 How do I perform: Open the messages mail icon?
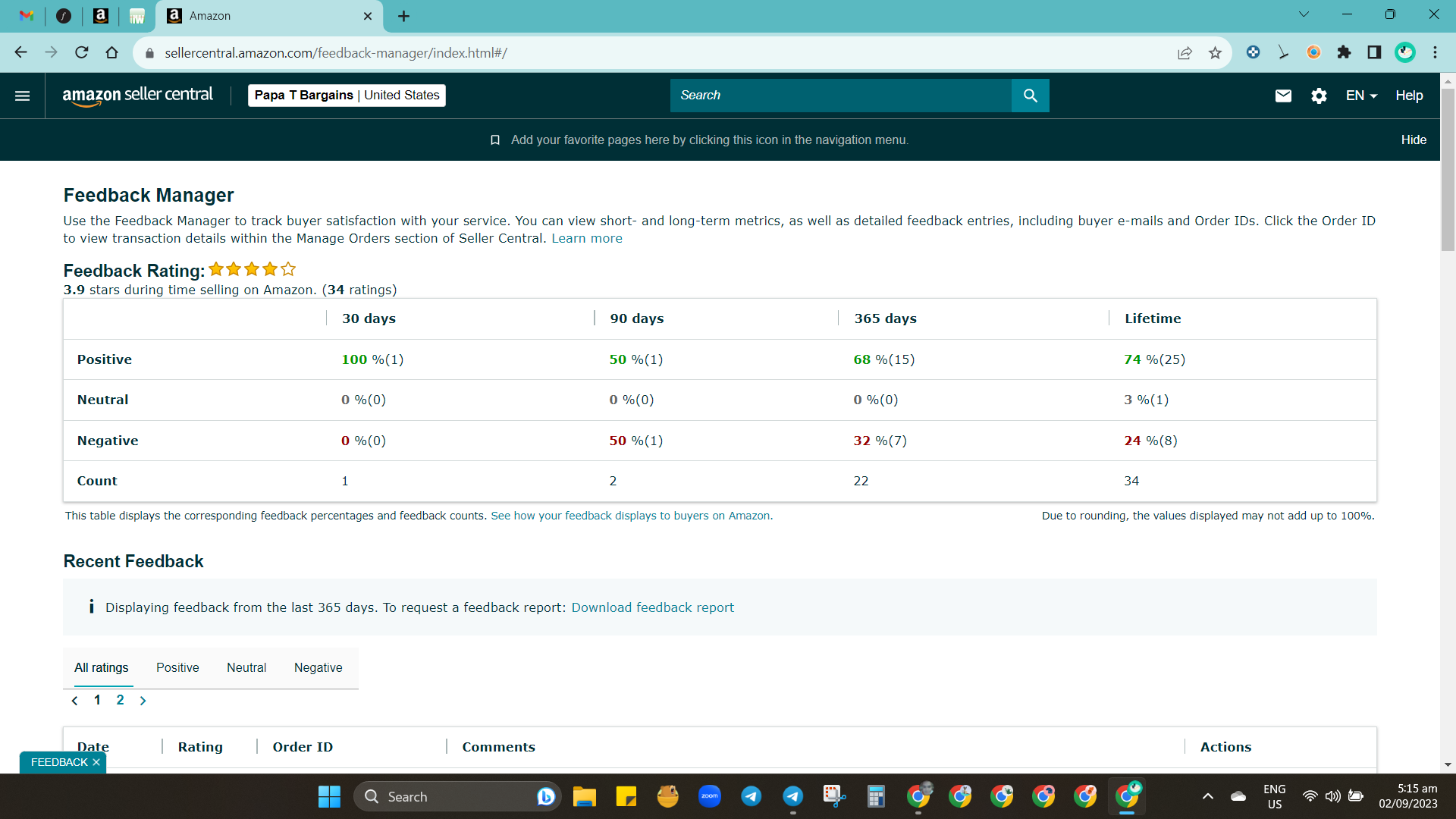pyautogui.click(x=1283, y=96)
